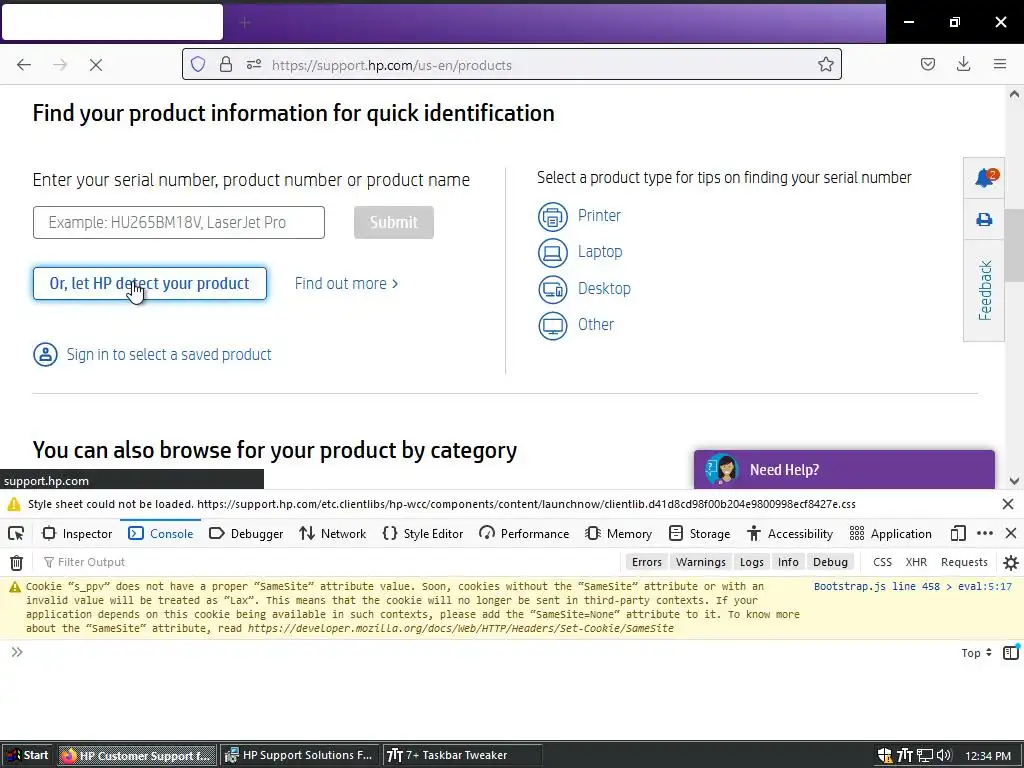Toggle Responsive Design Mode icon
The width and height of the screenshot is (1024, 768).
click(958, 534)
